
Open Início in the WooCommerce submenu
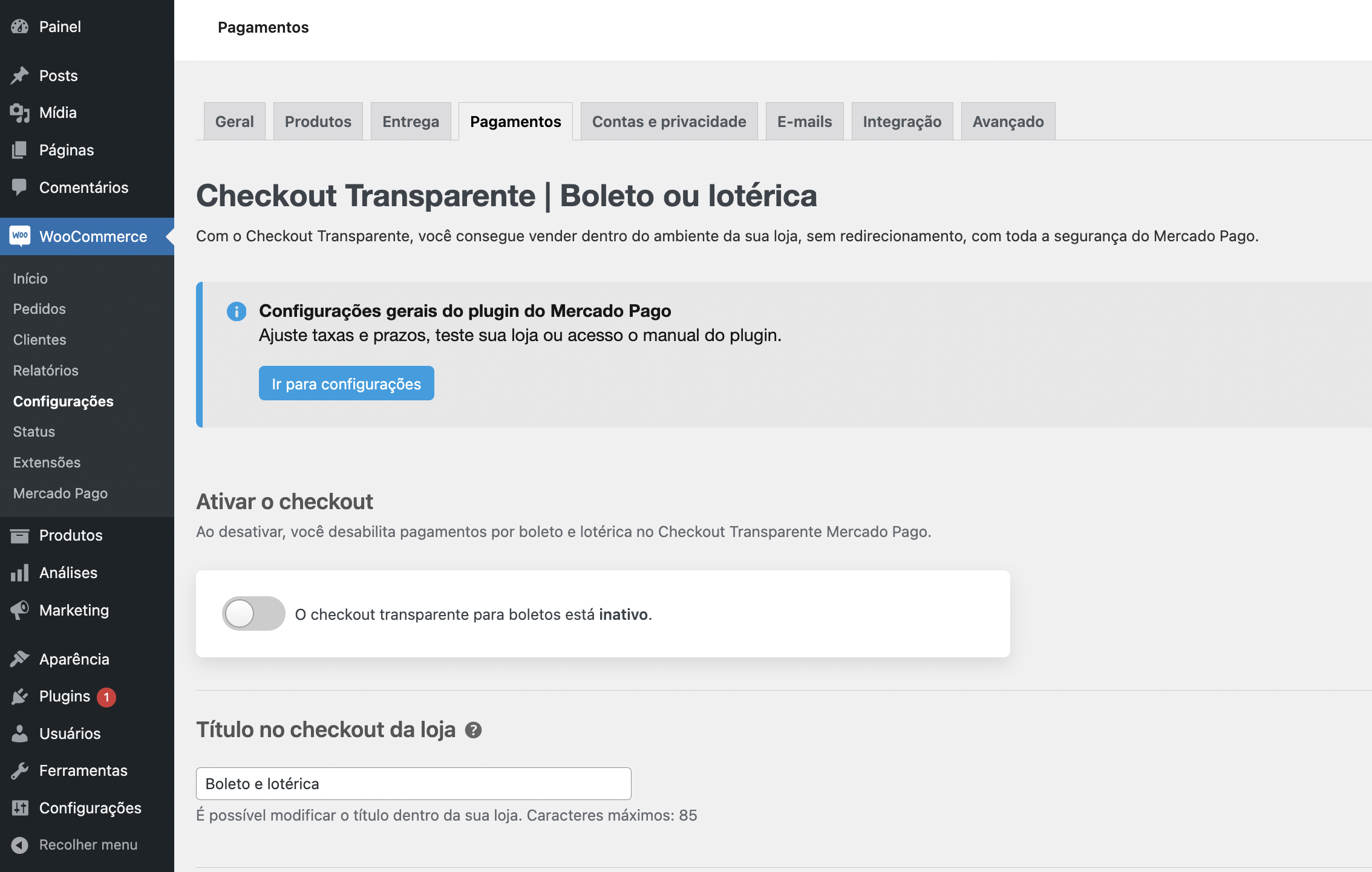30,278
